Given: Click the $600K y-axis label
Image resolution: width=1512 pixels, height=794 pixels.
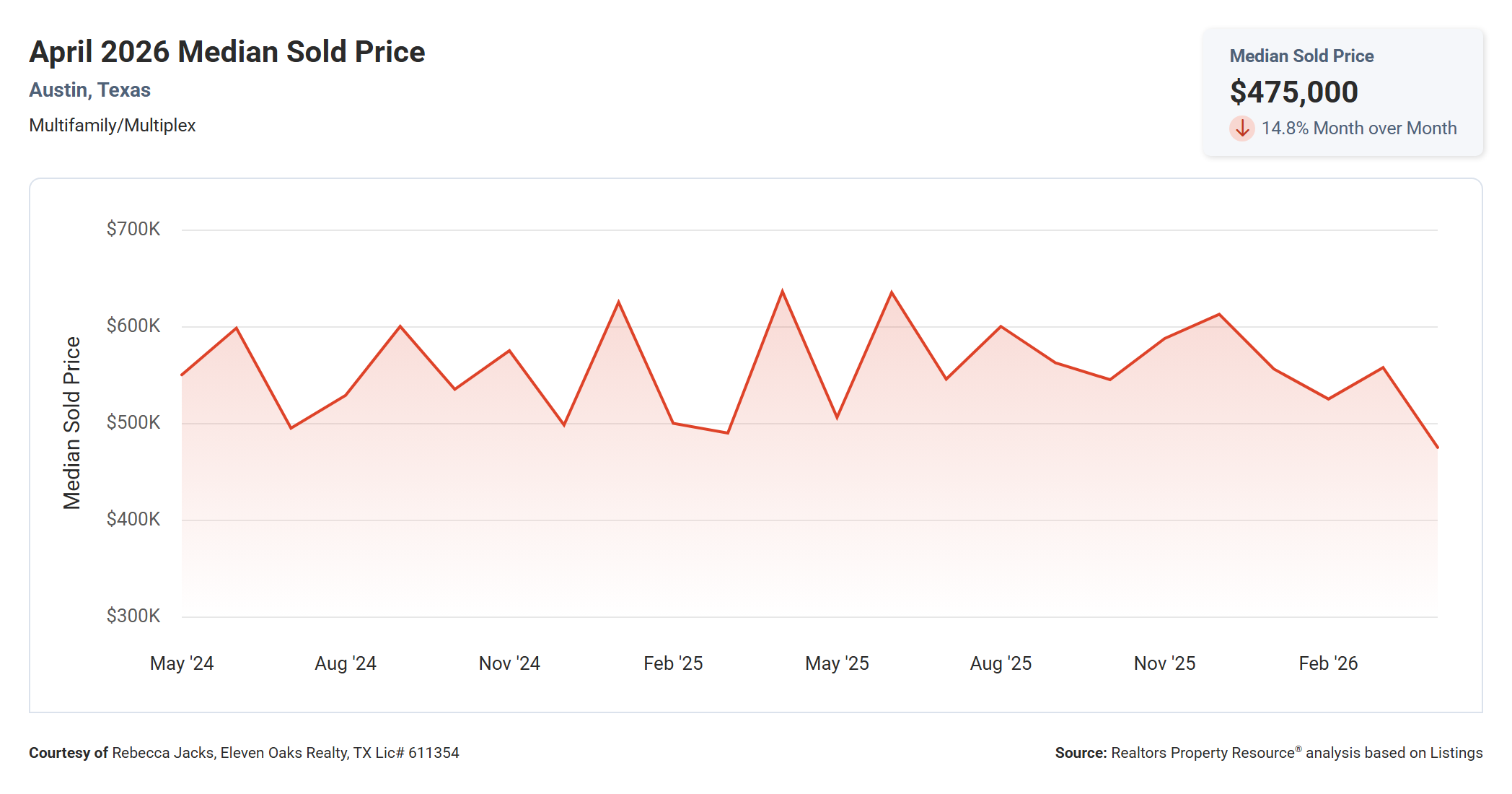Looking at the screenshot, I should [133, 326].
